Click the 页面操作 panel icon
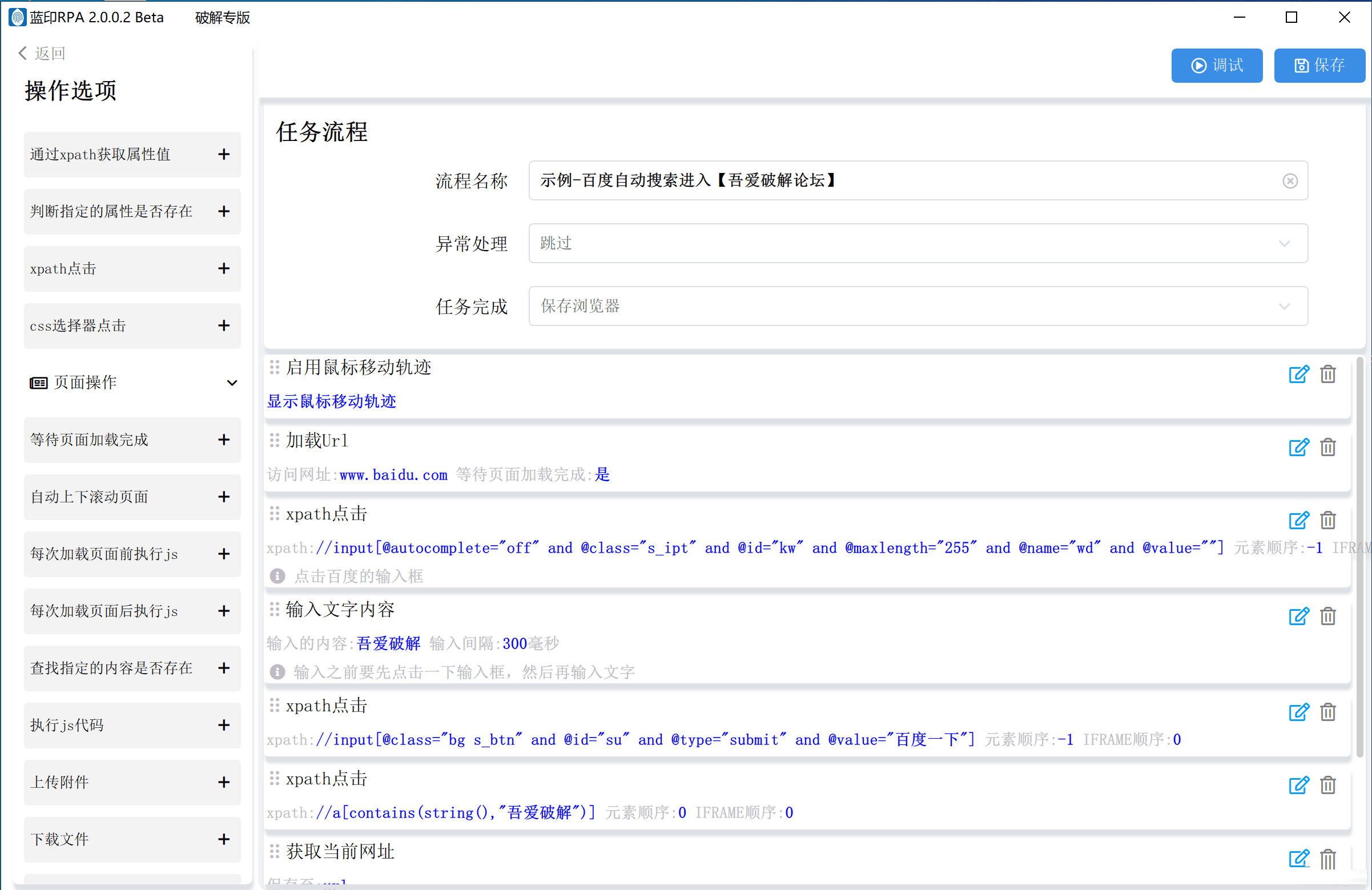 point(38,382)
